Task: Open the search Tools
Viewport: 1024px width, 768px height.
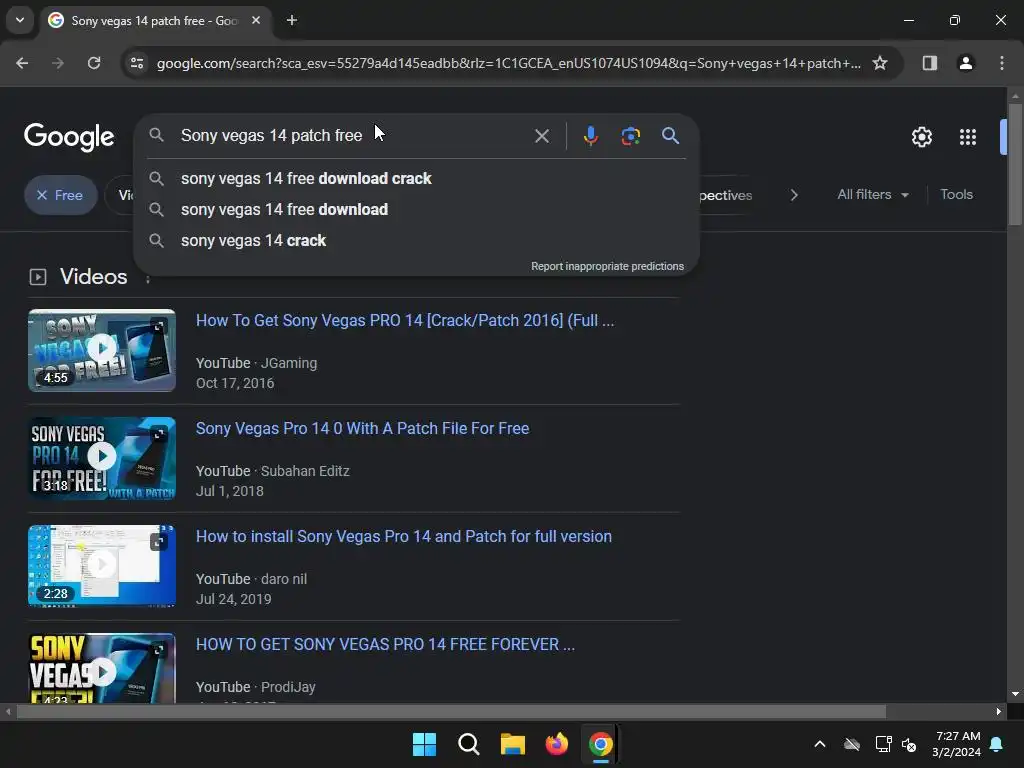Action: (x=956, y=195)
